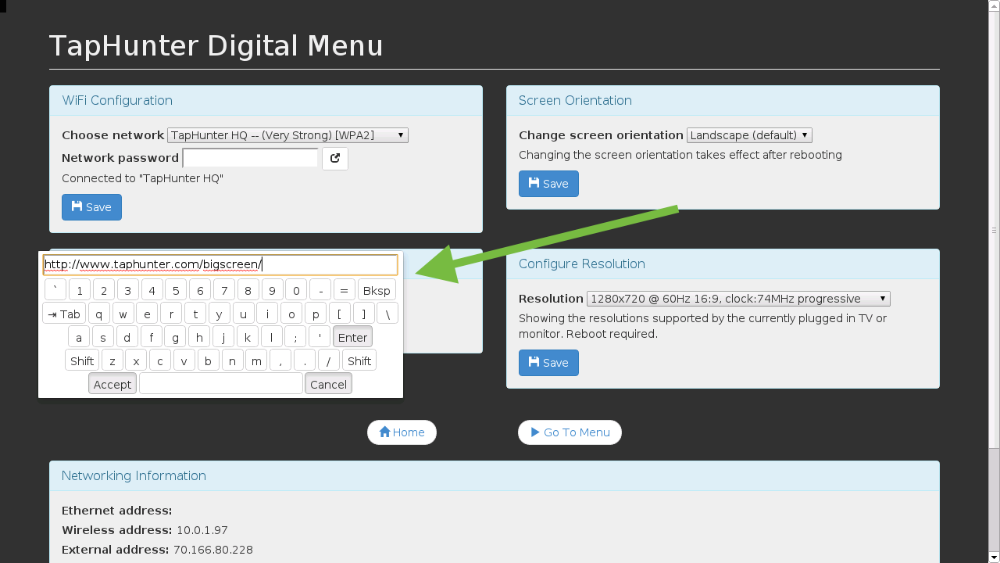Tap the v key

pyautogui.click(x=184, y=361)
